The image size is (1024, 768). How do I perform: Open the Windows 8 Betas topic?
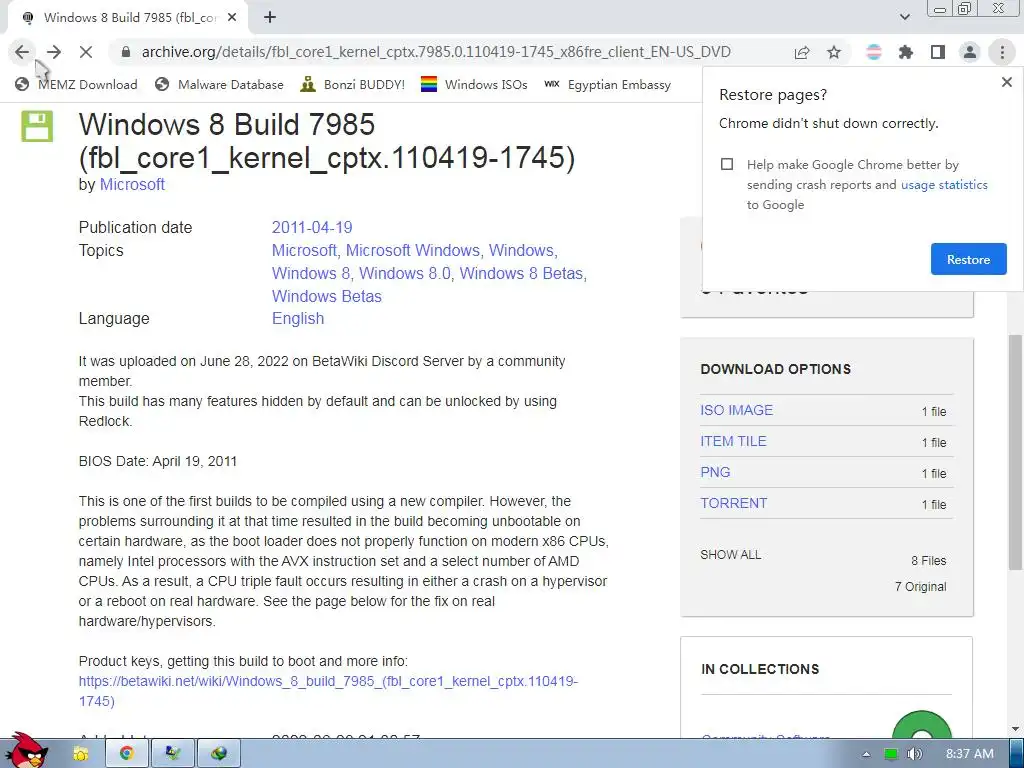pyautogui.click(x=521, y=273)
